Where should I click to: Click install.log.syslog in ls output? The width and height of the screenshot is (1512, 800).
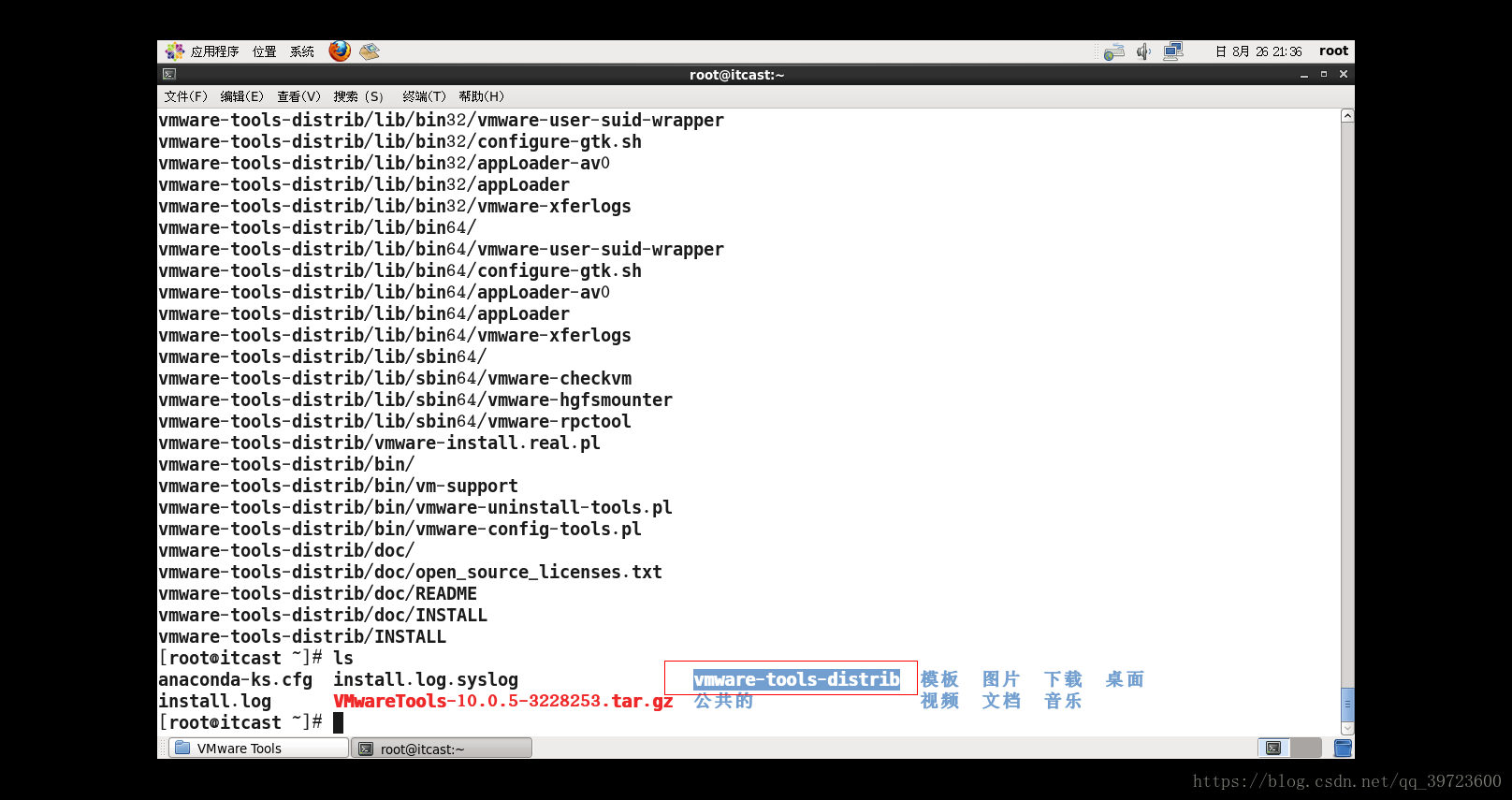pos(426,679)
